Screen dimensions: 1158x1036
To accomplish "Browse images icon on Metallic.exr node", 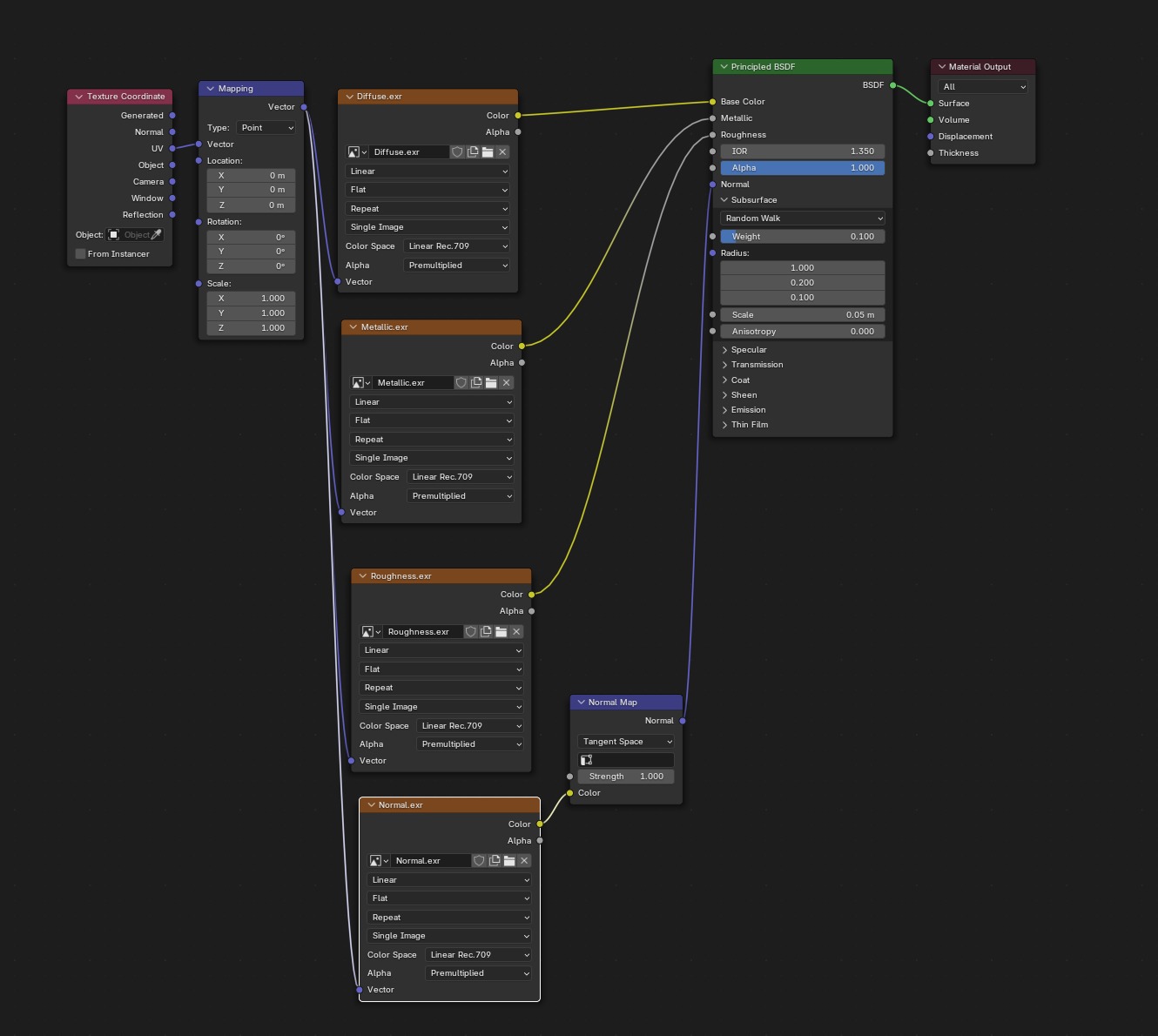I will point(360,383).
